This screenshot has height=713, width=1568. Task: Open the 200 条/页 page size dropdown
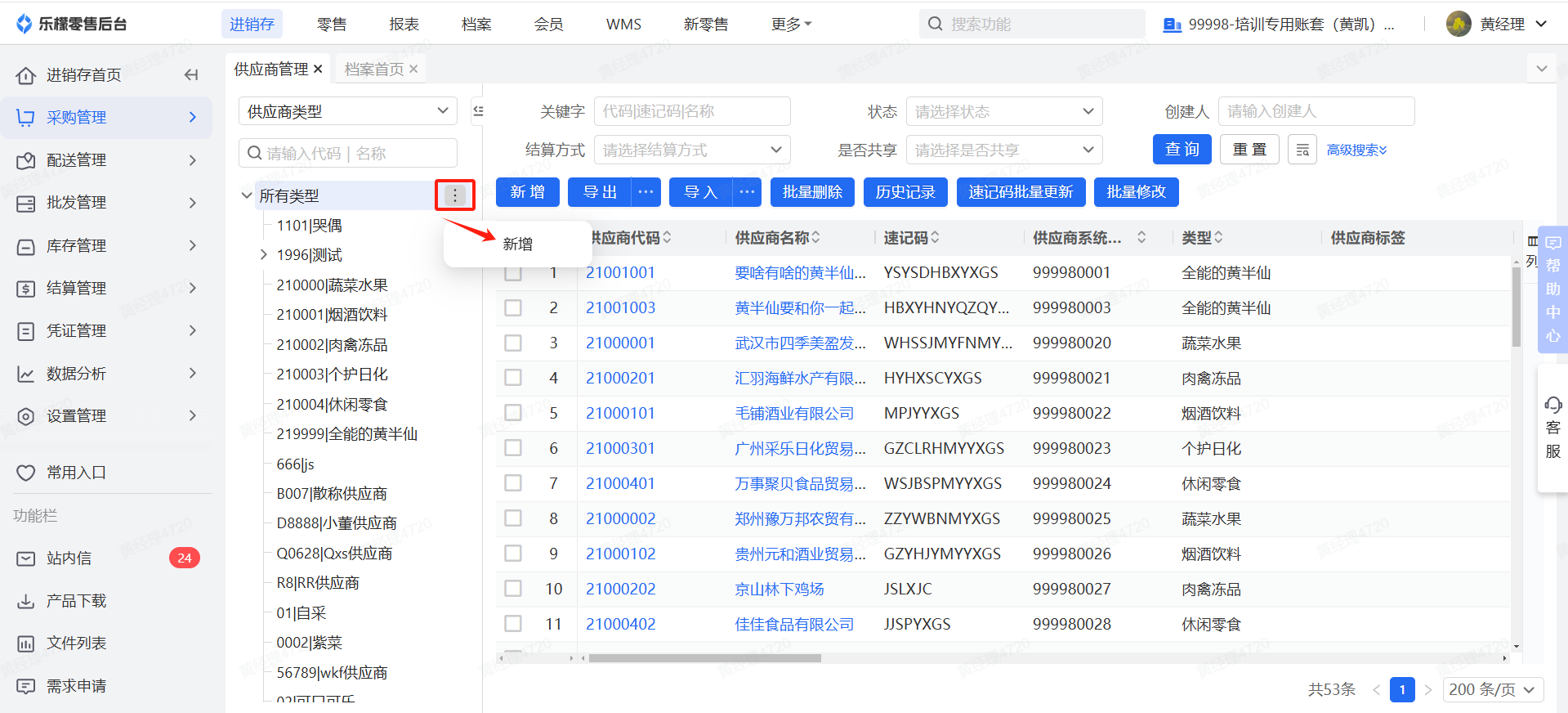click(1492, 689)
